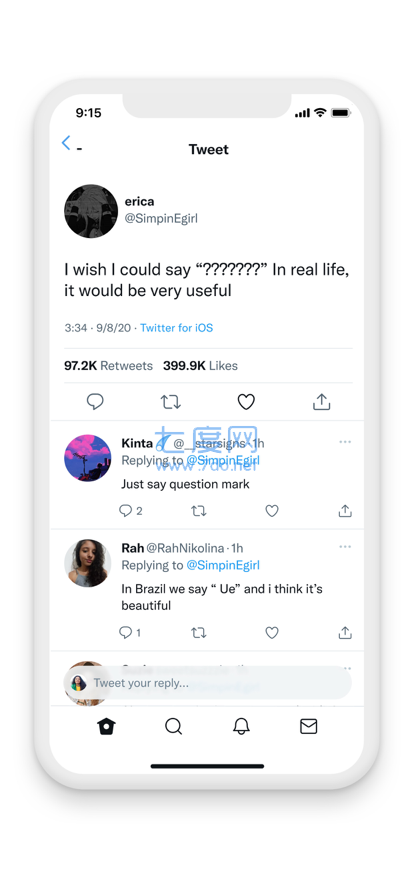Viewport: 414px width, 896px height.
Task: Go back using the blue arrow
Action: click(66, 143)
